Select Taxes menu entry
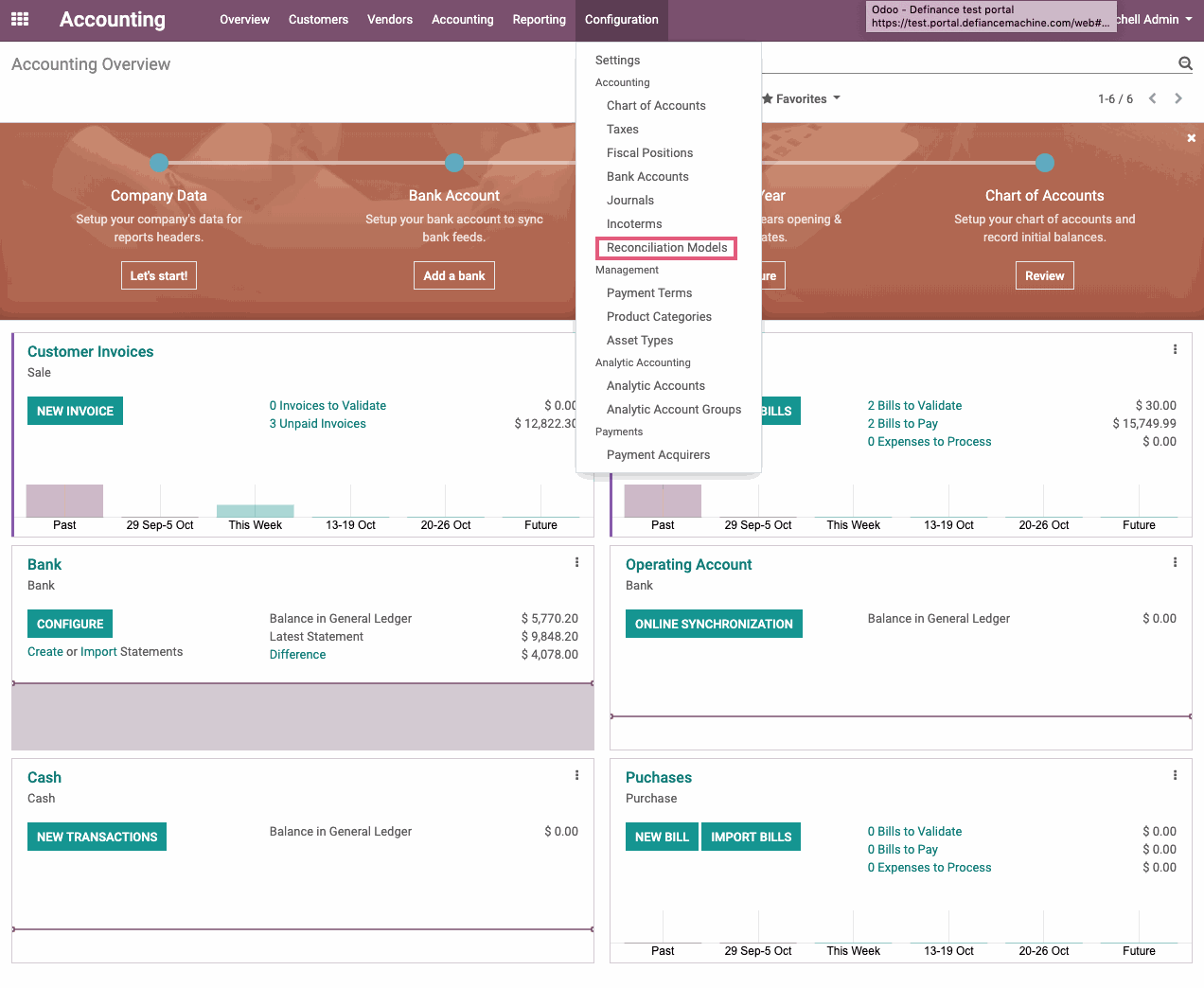The image size is (1204, 988). 623,129
